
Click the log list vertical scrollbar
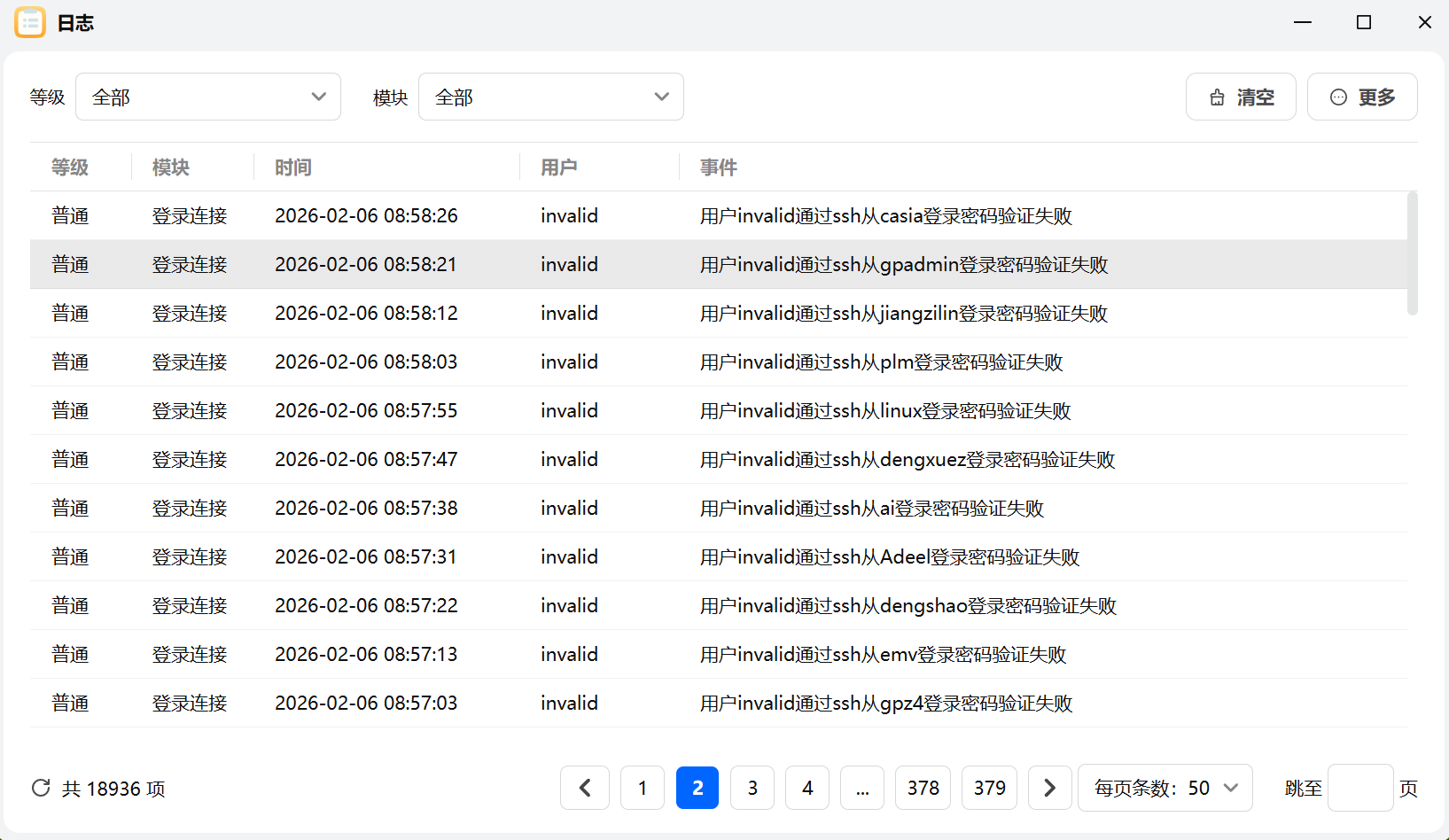[1413, 253]
